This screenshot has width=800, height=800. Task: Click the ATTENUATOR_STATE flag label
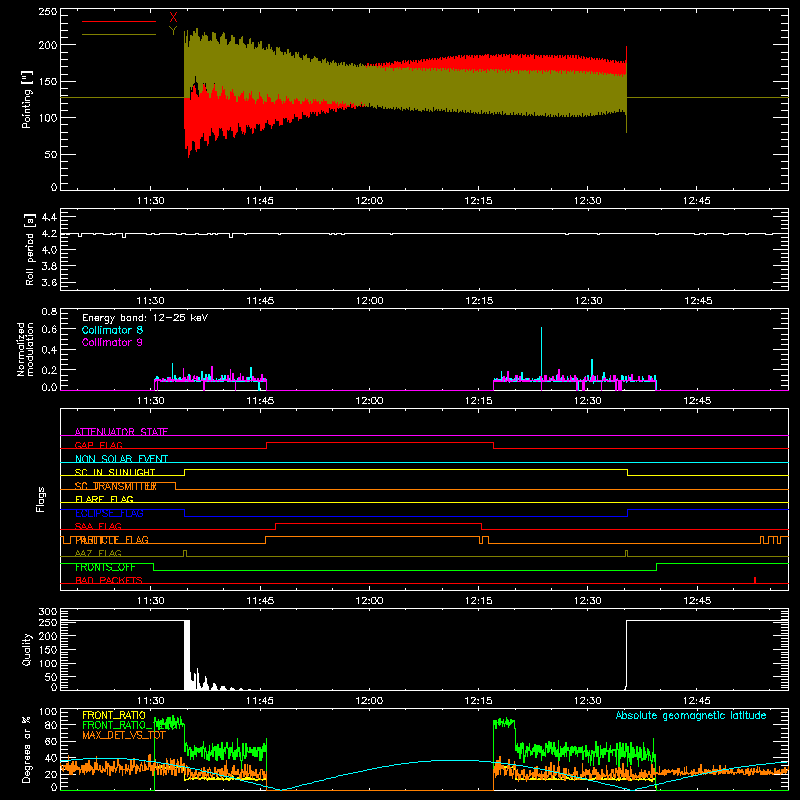[121, 432]
